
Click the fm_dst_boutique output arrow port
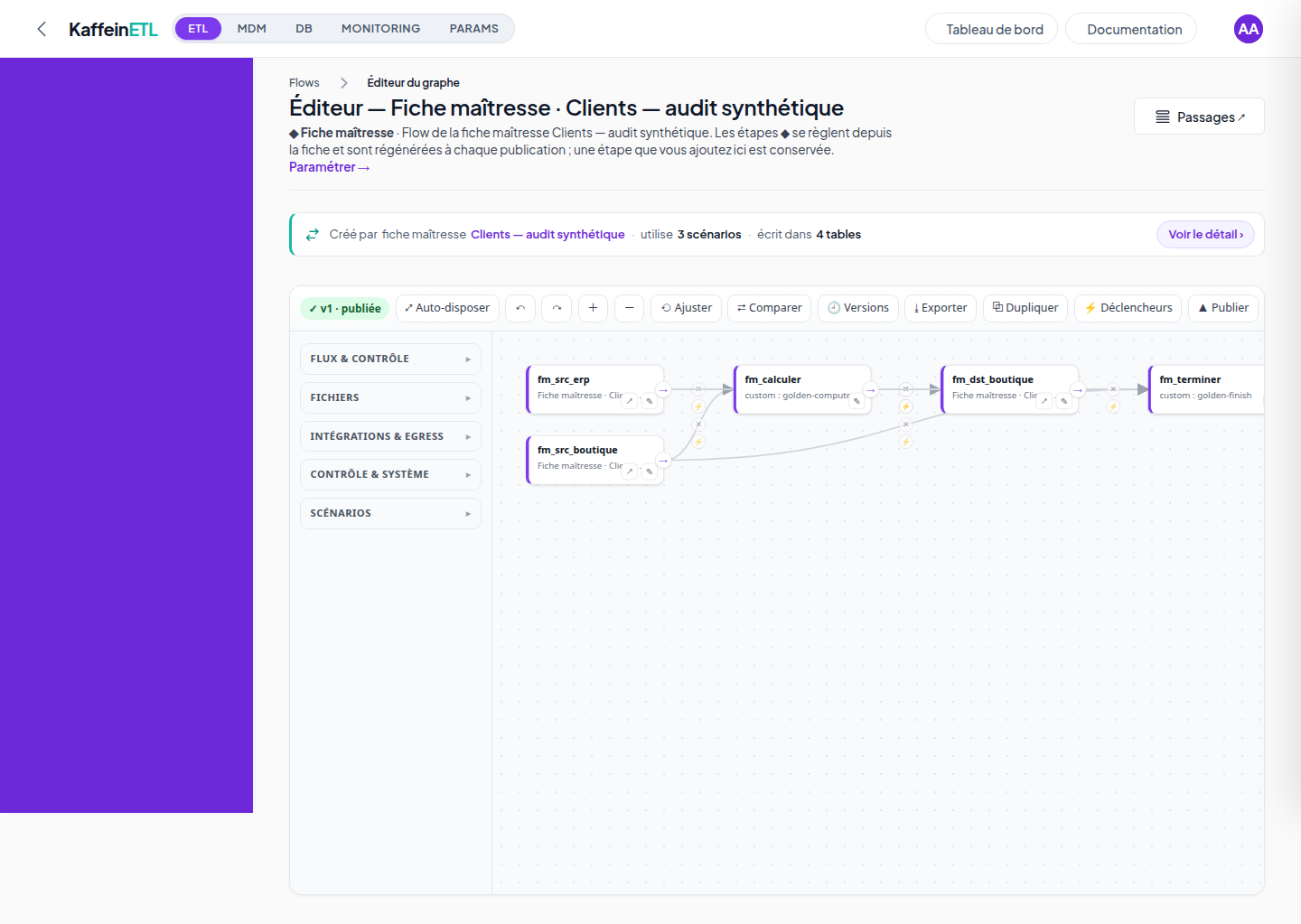coord(1078,390)
